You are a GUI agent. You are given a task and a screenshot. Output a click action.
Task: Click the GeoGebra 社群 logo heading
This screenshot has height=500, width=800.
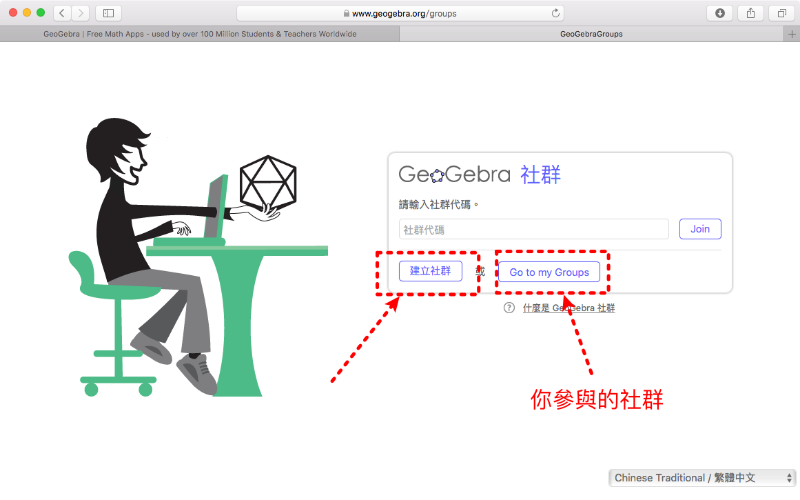[480, 174]
